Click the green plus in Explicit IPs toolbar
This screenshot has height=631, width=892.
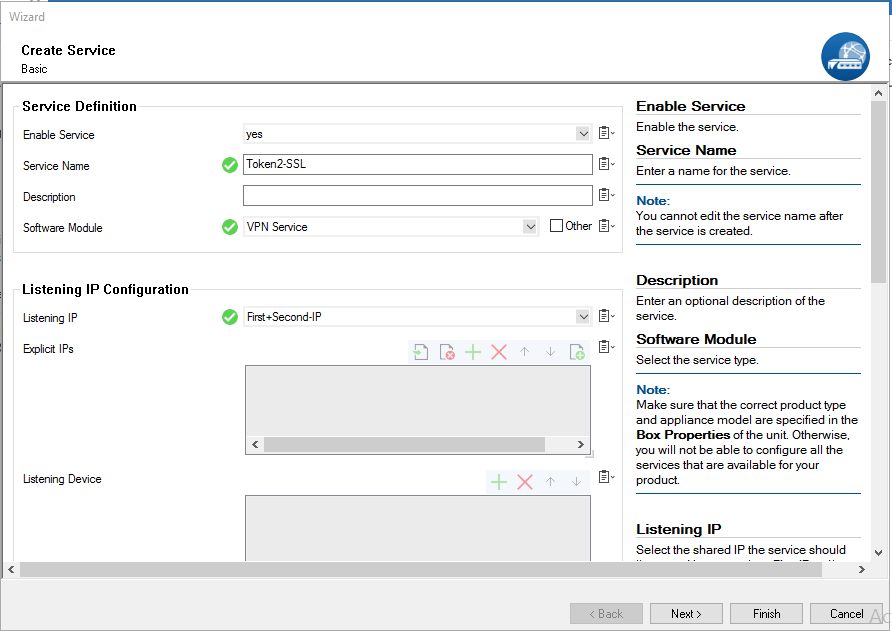point(473,352)
